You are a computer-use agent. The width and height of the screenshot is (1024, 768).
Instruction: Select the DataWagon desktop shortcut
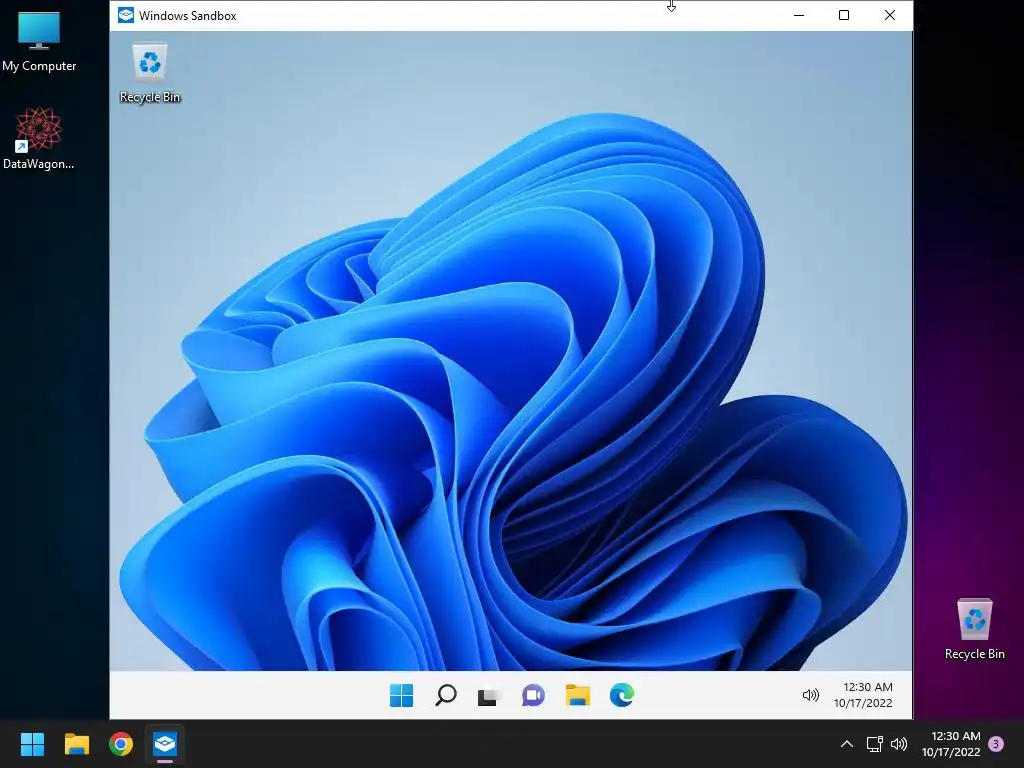(39, 139)
